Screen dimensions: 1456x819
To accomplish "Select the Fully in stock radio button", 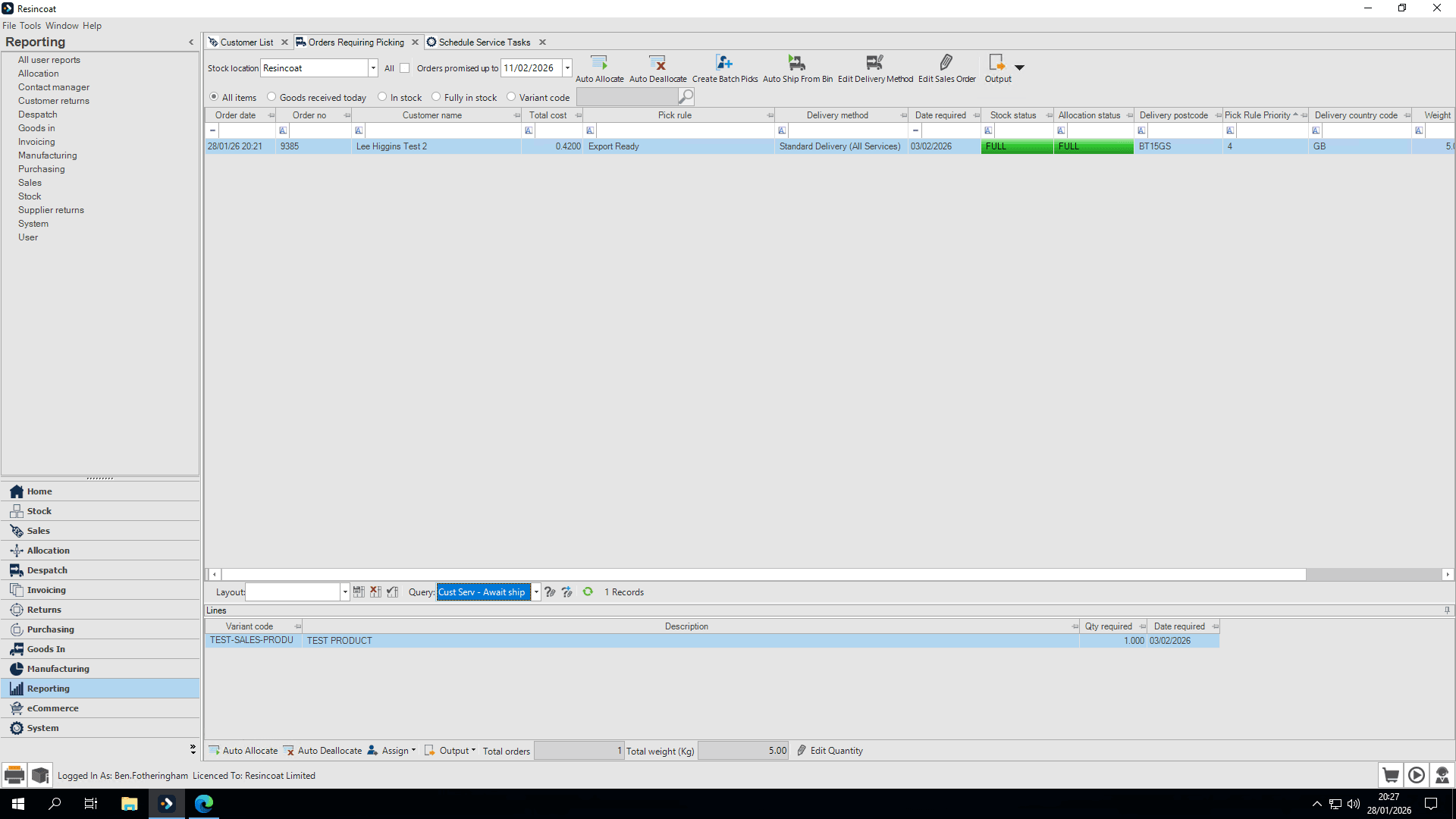I will (436, 97).
